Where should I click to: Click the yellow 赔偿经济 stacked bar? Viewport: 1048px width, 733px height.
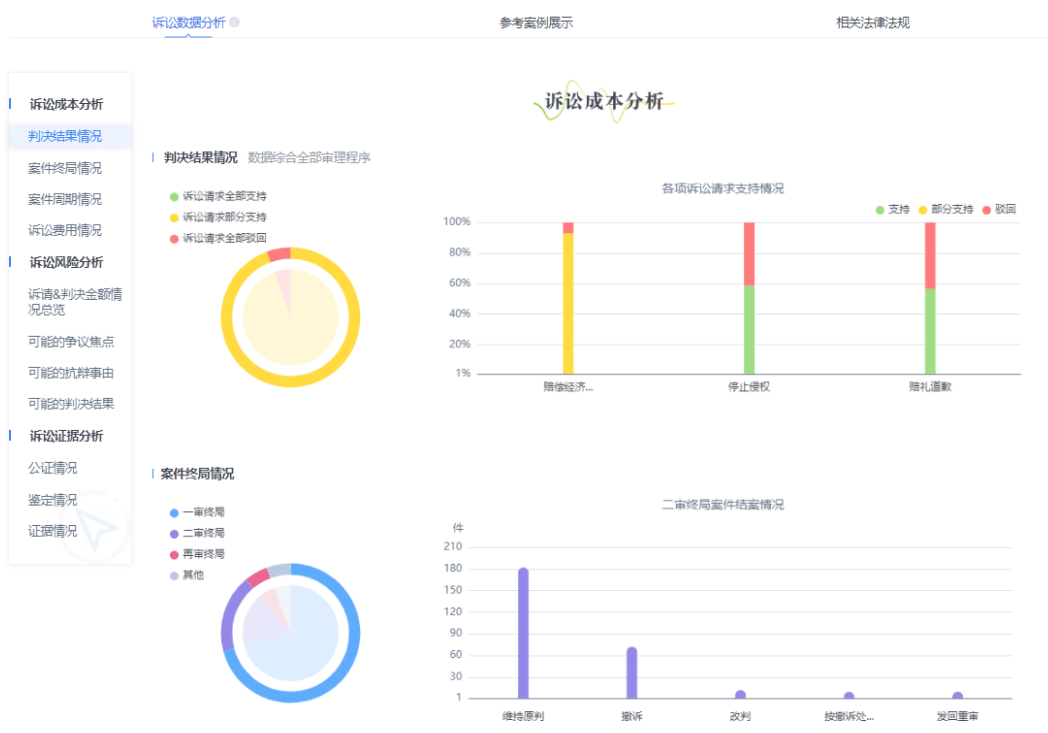tap(568, 303)
